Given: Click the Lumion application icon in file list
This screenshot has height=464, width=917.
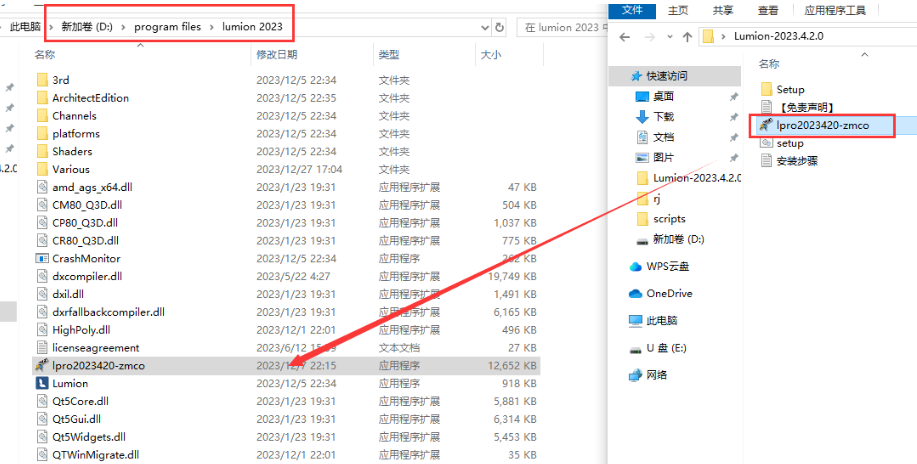Looking at the screenshot, I should (42, 383).
